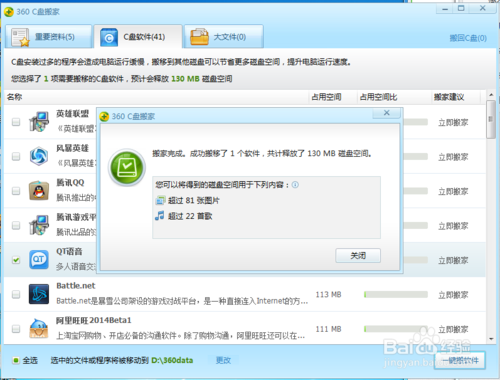
Task: Click the 阿里旺旺 2014Beta1 program name
Action: 94,320
